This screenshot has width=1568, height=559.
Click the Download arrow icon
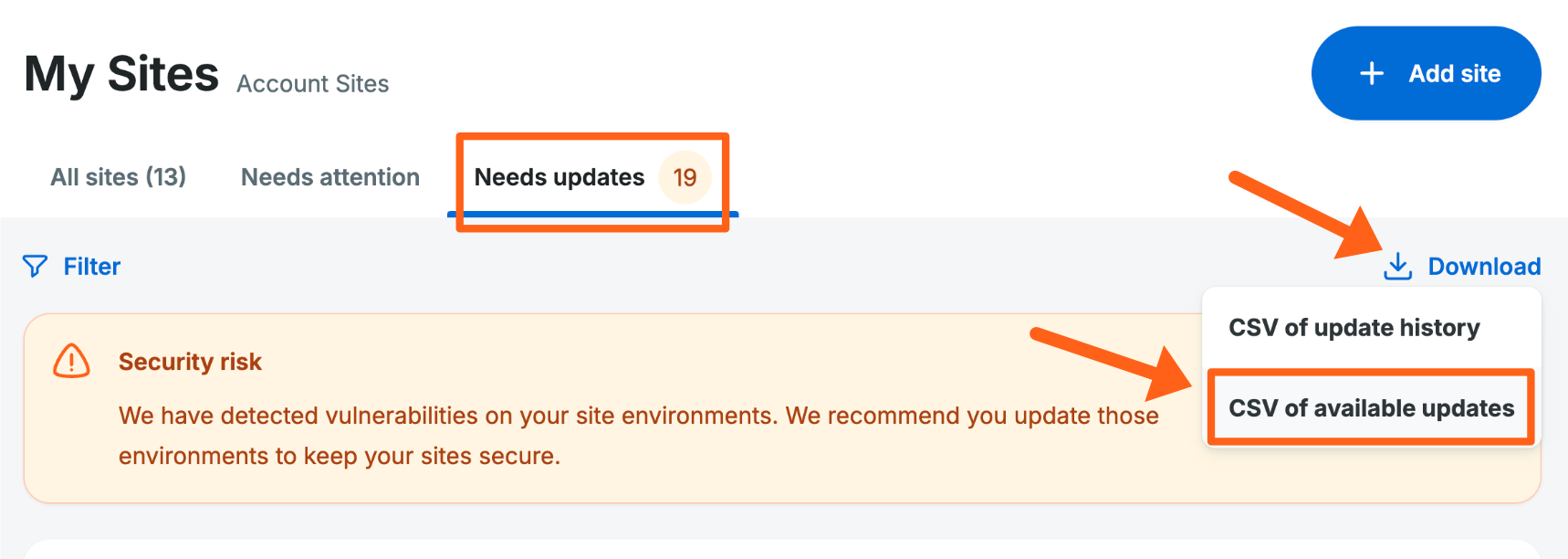[x=1397, y=266]
